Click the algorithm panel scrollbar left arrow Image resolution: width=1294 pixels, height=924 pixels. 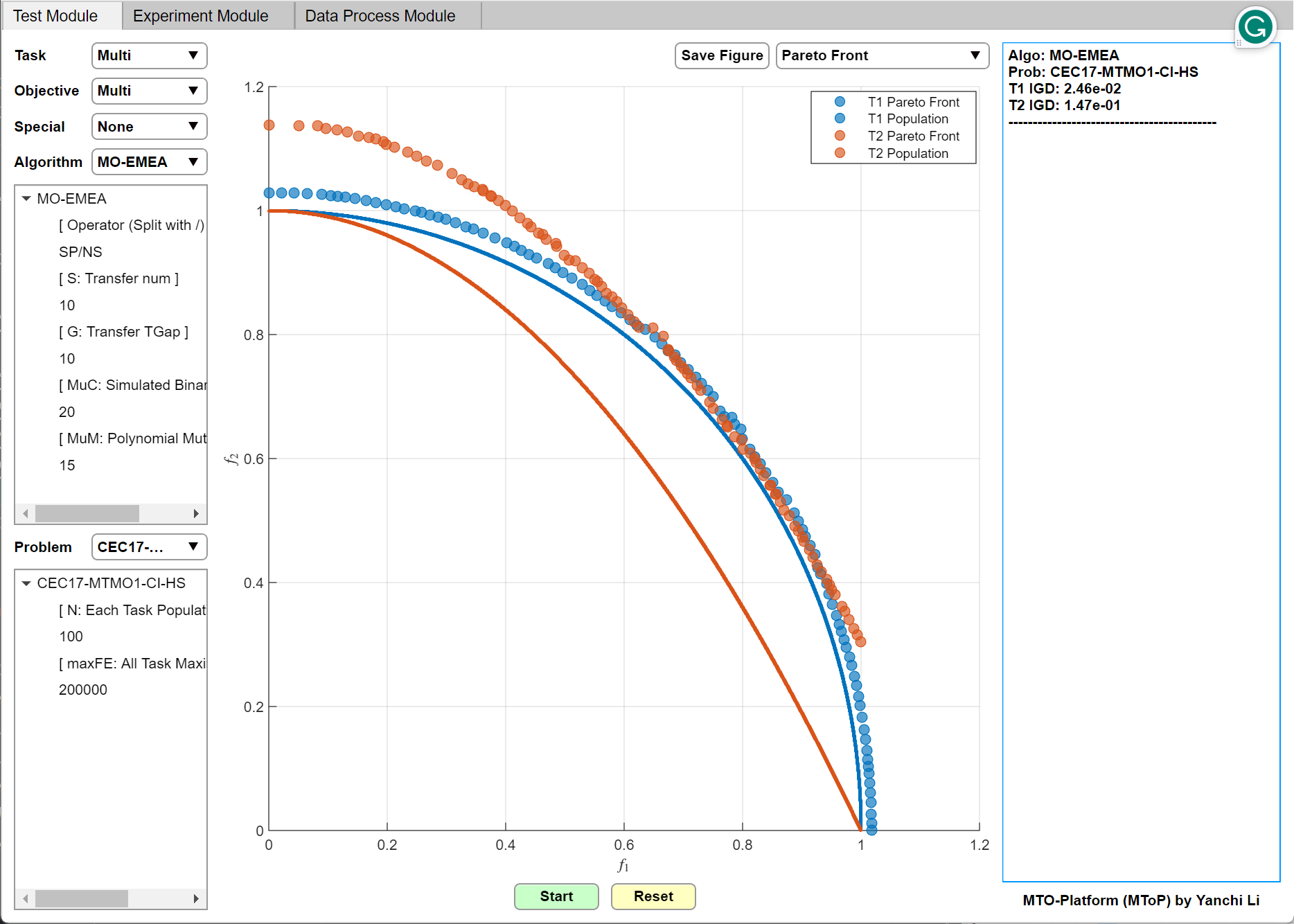26,513
